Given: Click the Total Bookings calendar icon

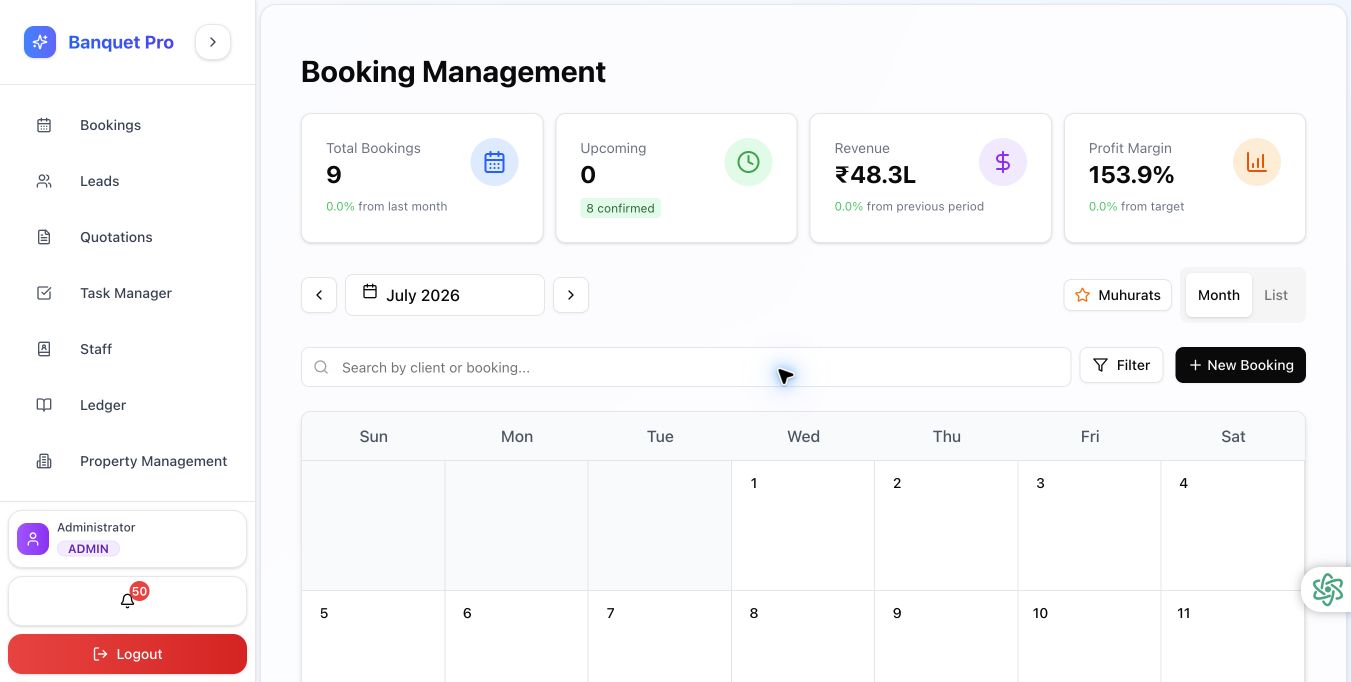Looking at the screenshot, I should click(494, 162).
